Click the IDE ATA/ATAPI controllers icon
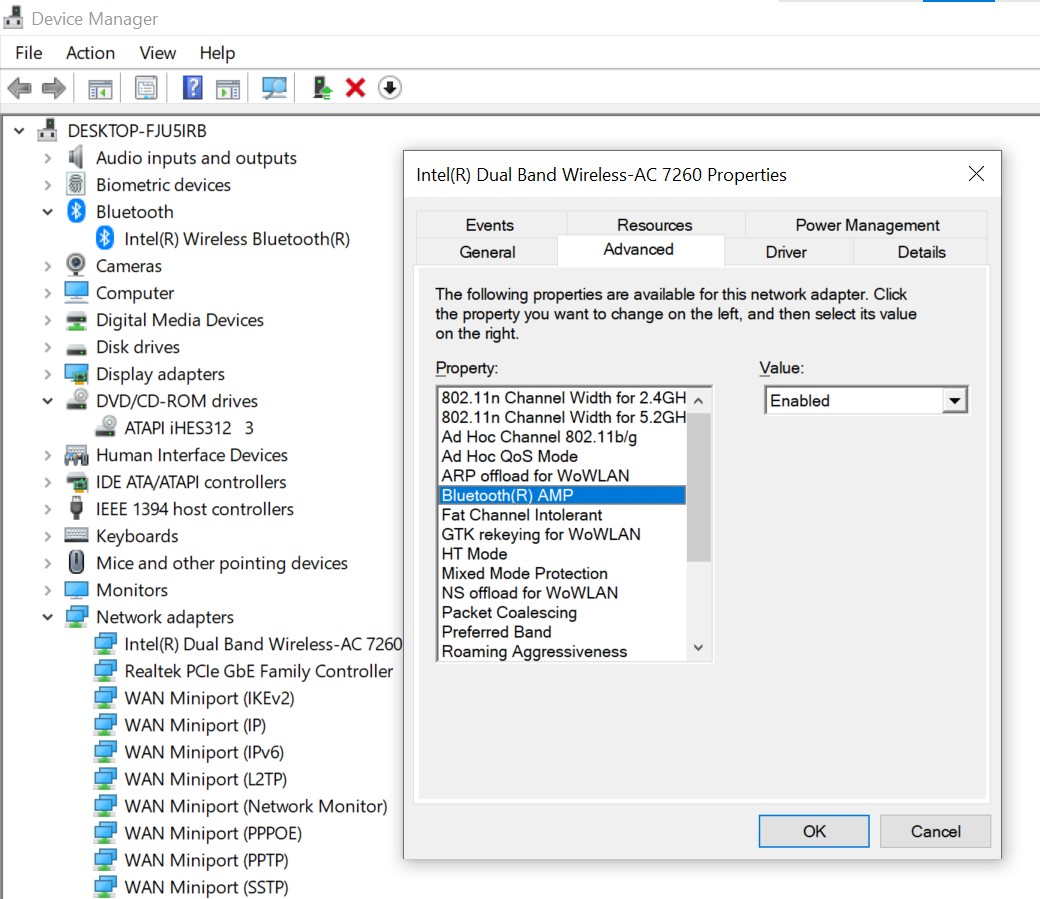 coord(76,482)
